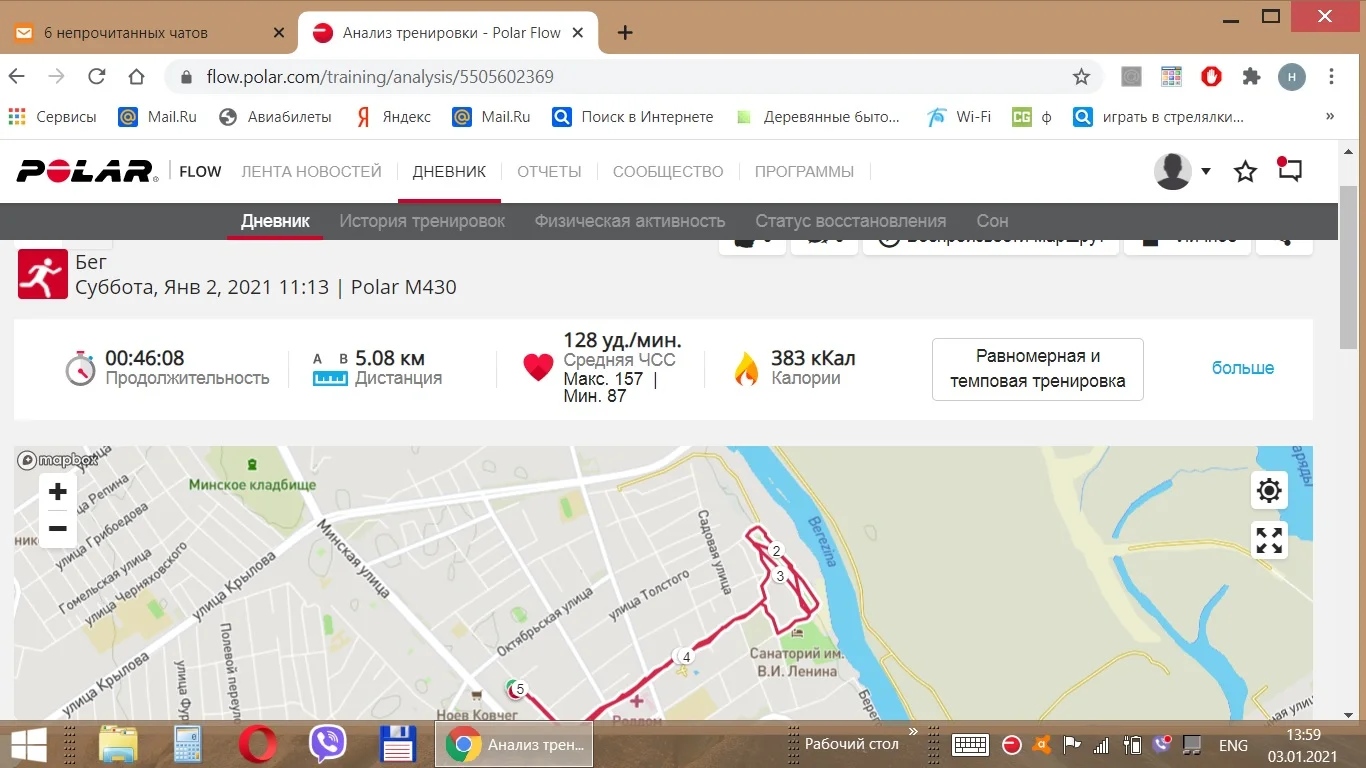
Task: Click the больше link
Action: [1243, 368]
